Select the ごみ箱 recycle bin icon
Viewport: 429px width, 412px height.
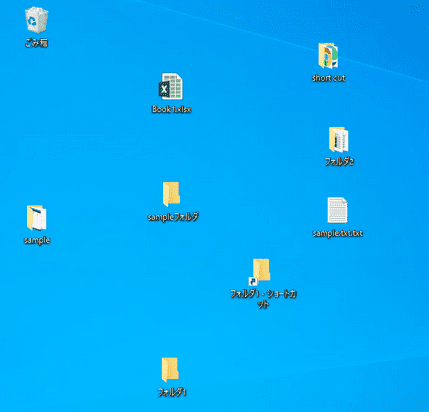click(x=36, y=20)
